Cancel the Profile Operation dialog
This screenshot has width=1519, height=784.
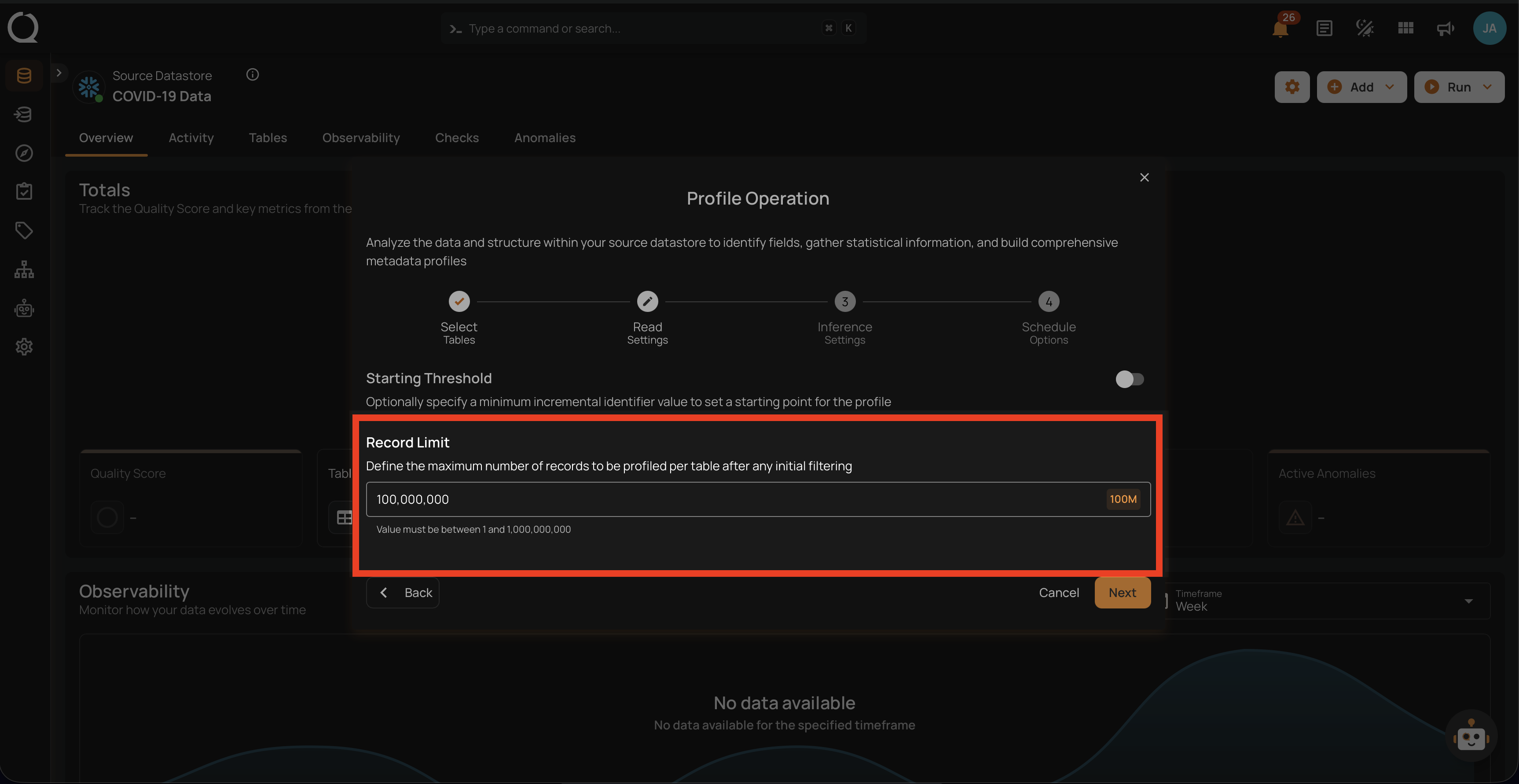[1058, 593]
